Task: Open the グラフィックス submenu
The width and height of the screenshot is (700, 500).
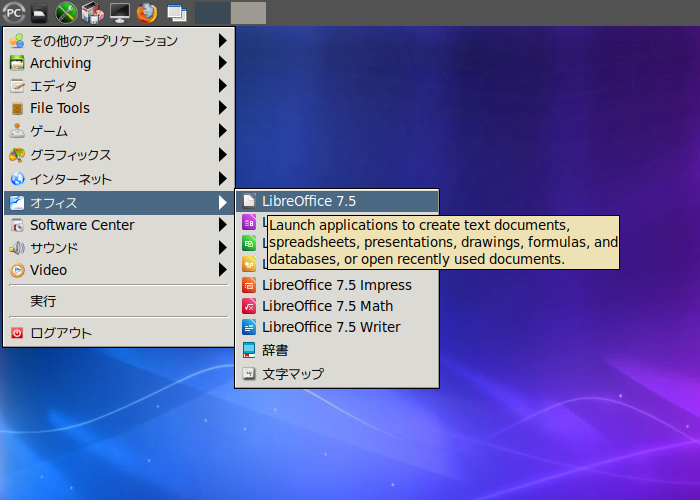Action: pos(119,155)
